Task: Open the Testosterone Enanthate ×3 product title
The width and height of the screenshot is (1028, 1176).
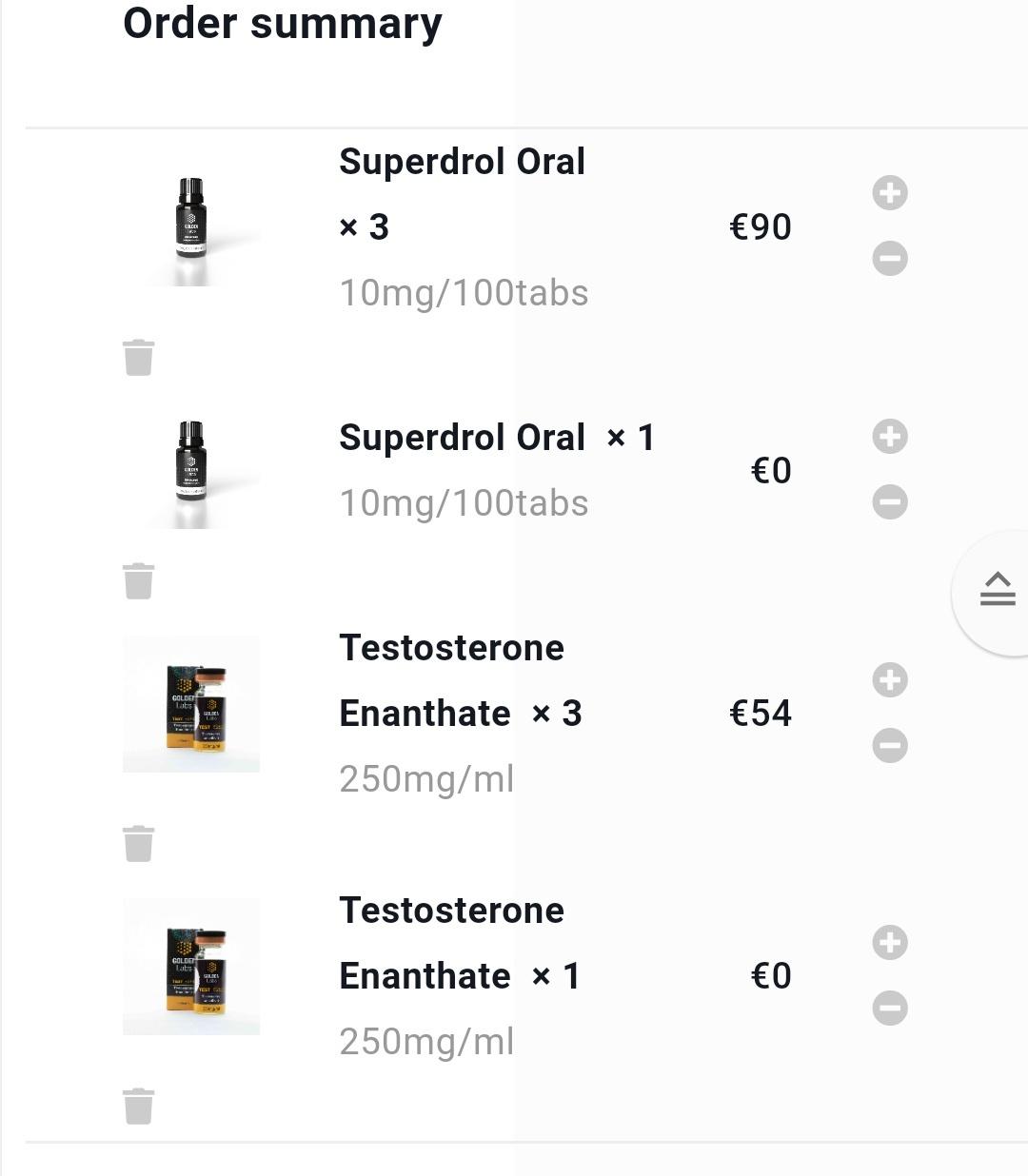Action: point(451,680)
